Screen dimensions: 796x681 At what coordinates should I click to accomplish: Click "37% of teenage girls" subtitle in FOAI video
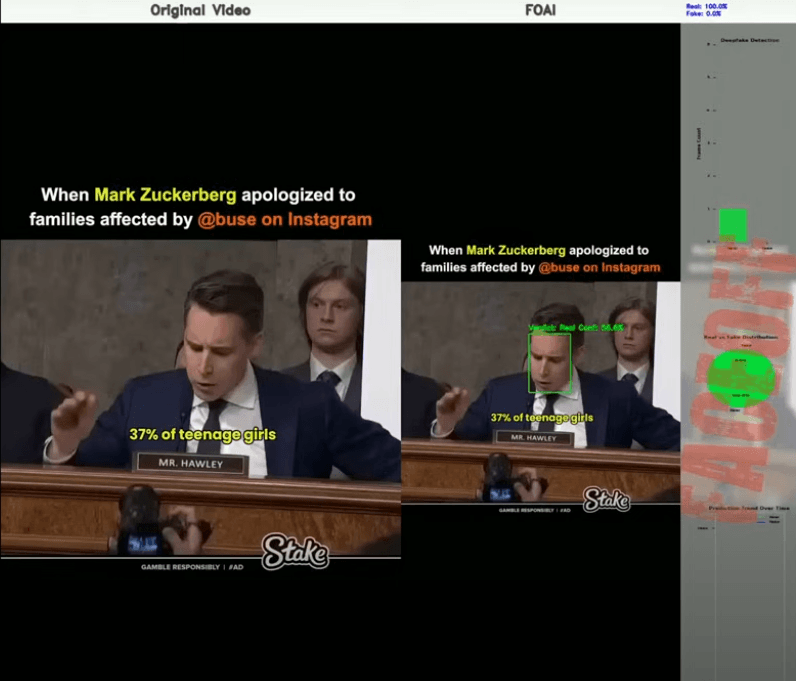click(542, 418)
